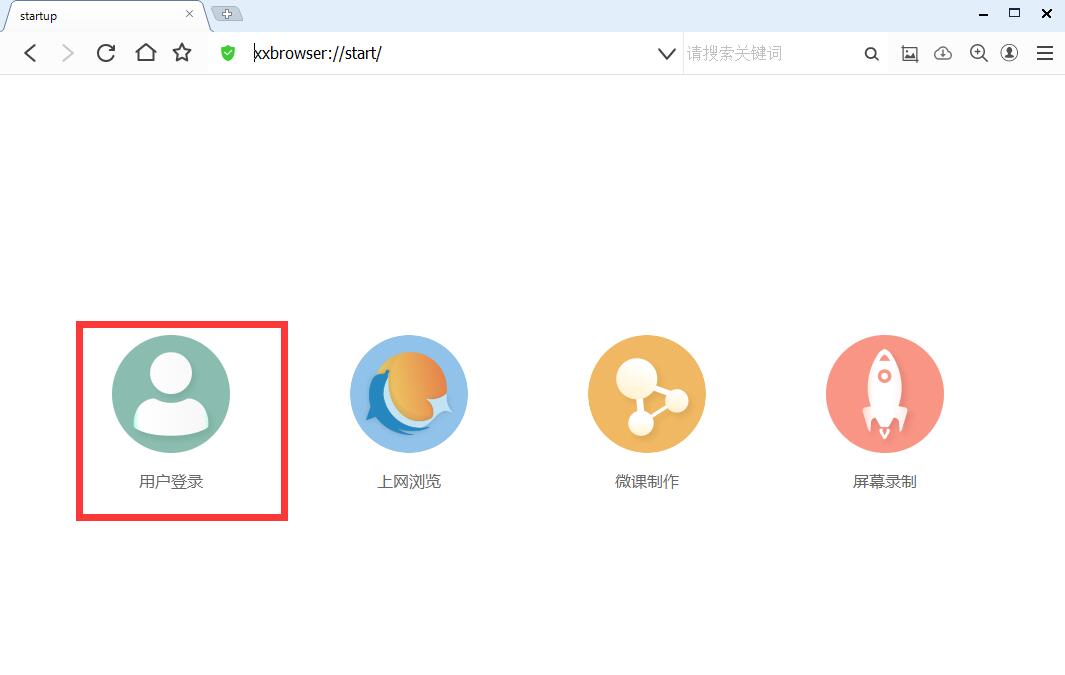
Task: Open the hamburger main menu
Action: [x=1045, y=54]
